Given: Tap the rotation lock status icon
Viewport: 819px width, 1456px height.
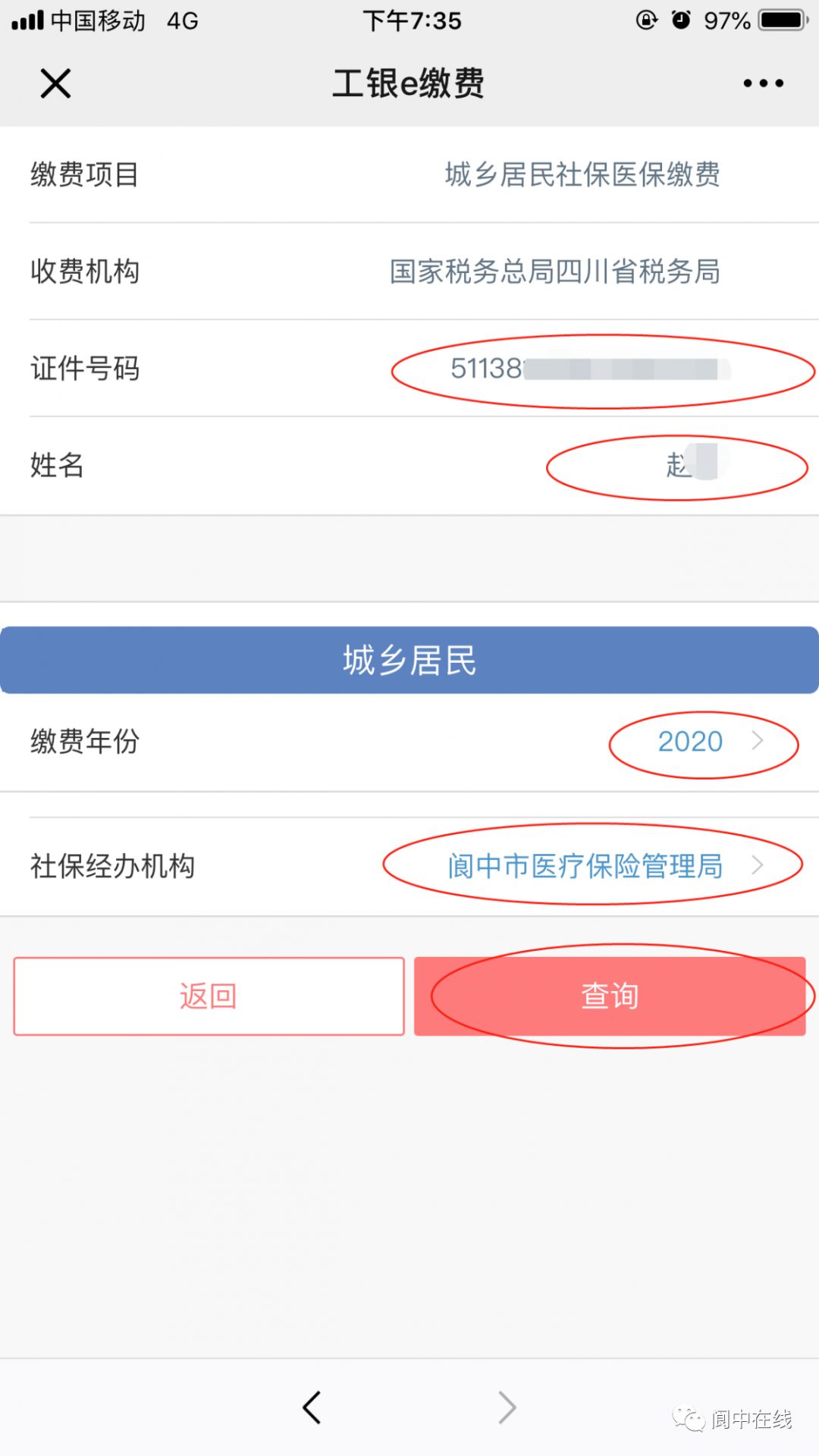Looking at the screenshot, I should coord(646,20).
